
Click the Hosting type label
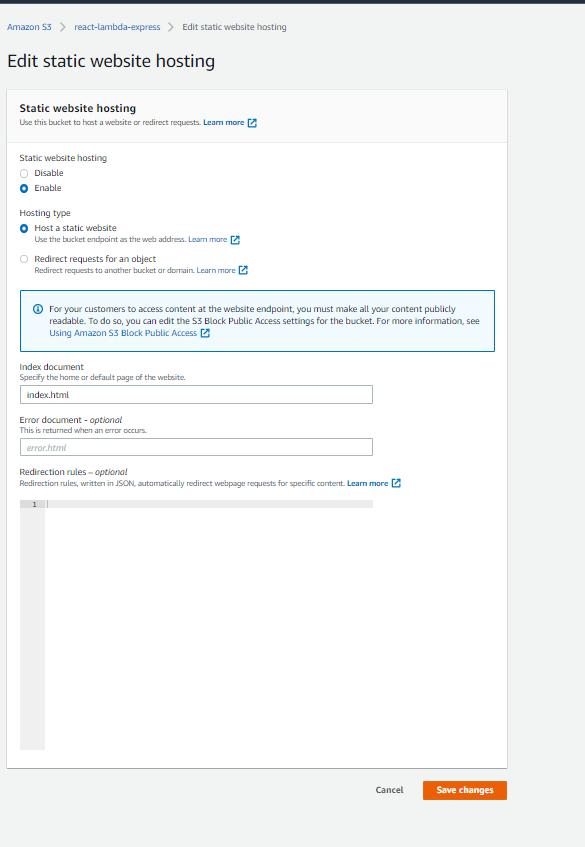tap(45, 213)
